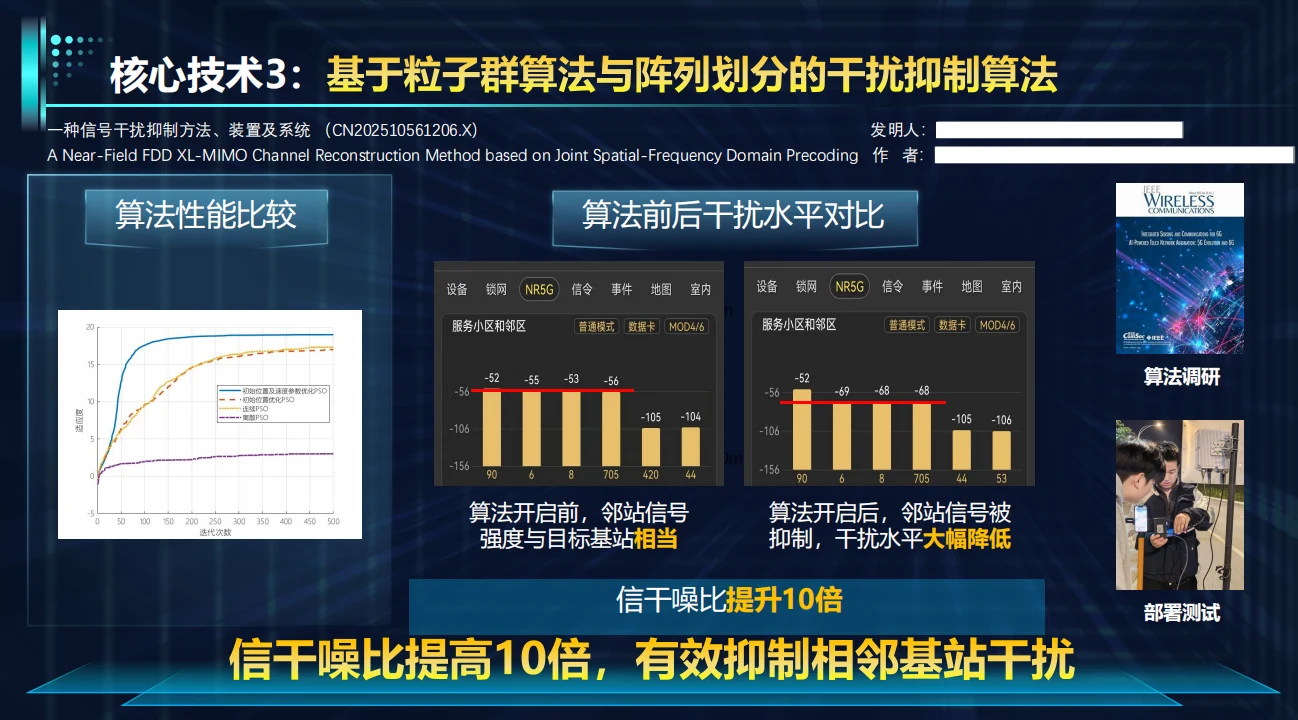Viewport: 1298px width, 720px height.
Task: Click the Near-Field FDD XL-MIMO paper title
Action: (452, 155)
